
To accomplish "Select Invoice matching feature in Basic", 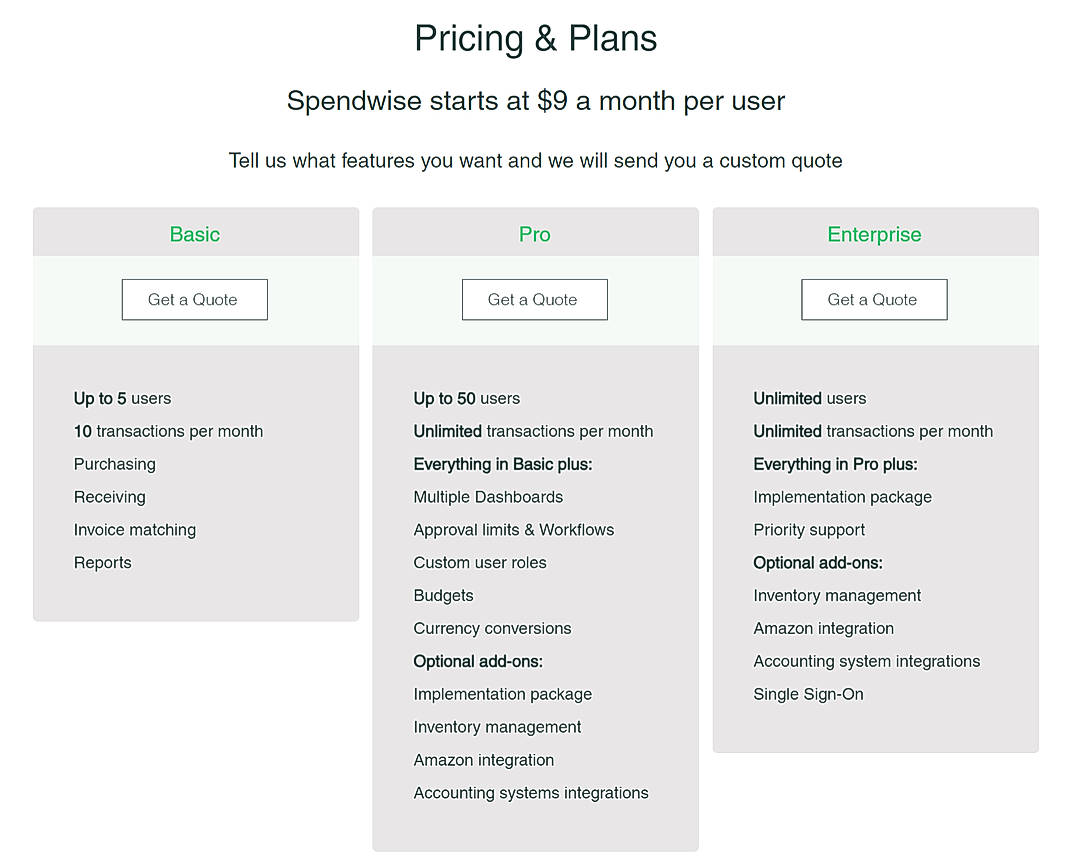I will coord(134,530).
